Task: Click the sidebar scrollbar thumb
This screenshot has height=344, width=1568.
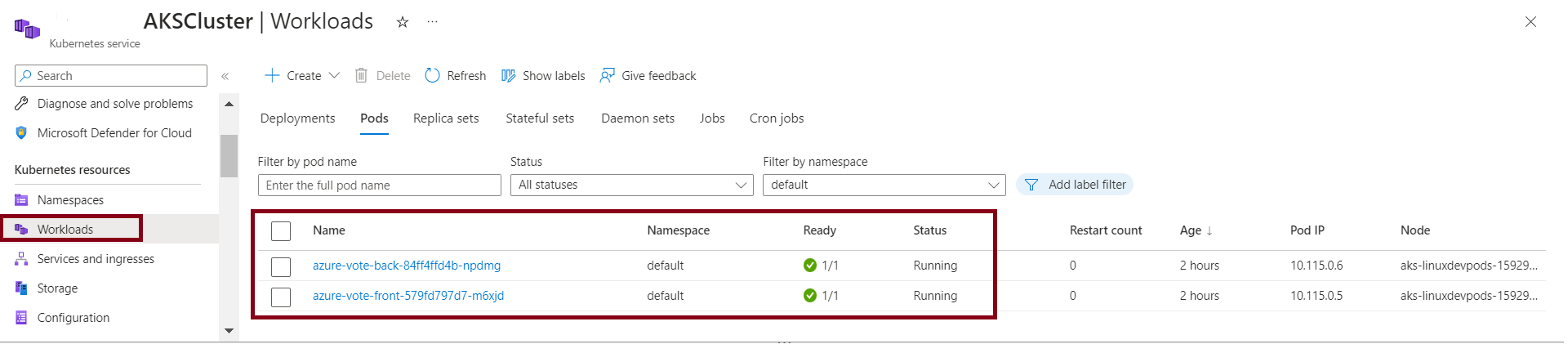Action: point(229,156)
